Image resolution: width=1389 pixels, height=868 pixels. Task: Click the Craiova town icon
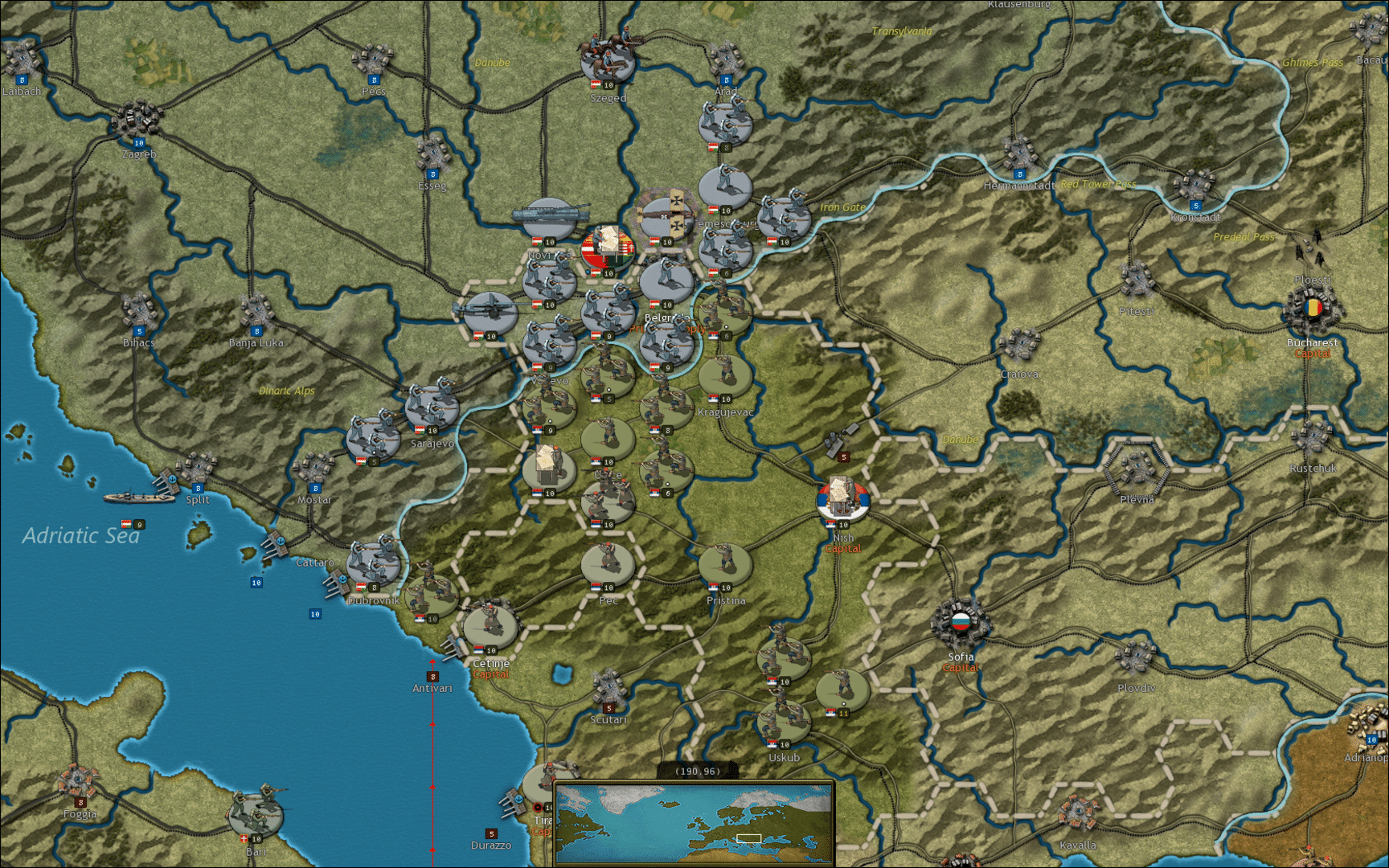click(1019, 345)
